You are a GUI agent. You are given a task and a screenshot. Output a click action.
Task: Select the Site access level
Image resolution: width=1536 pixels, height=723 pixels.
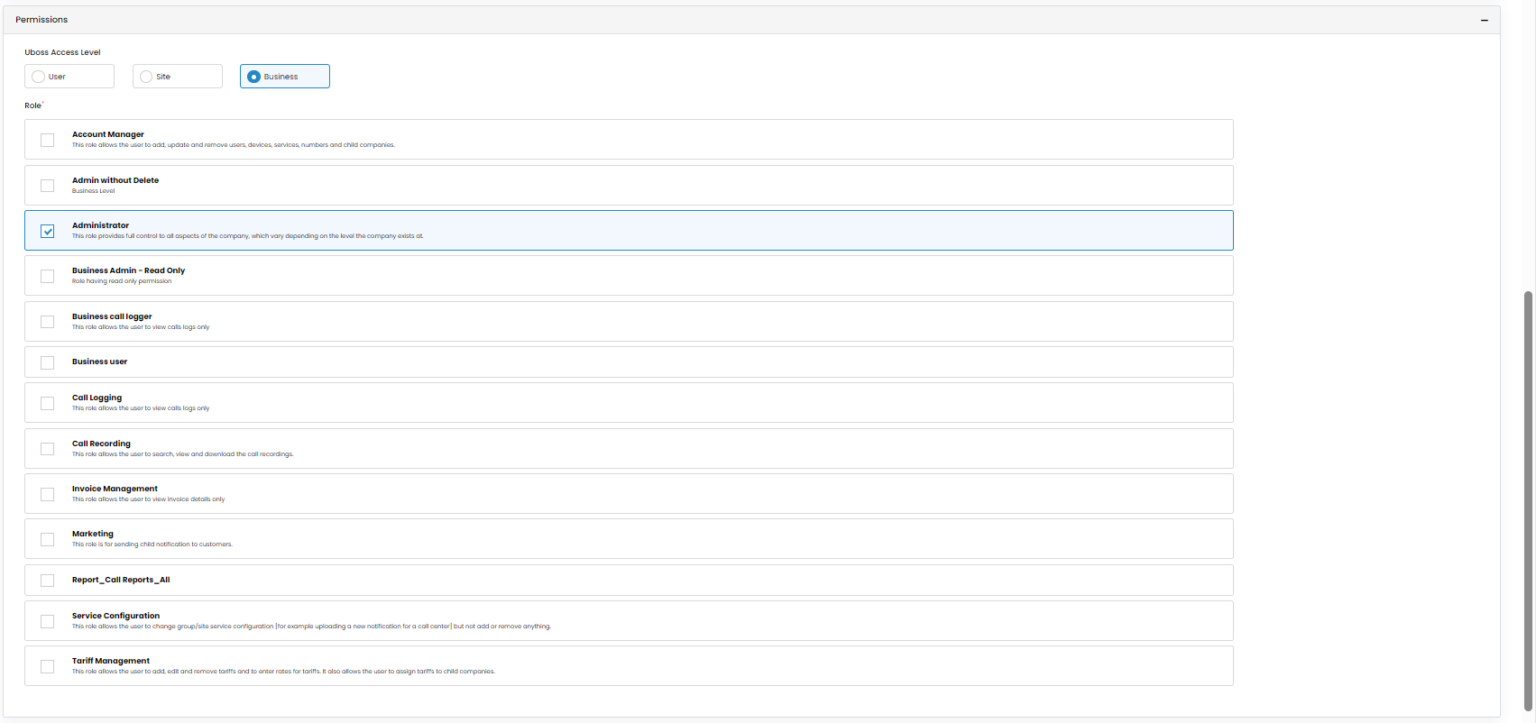pyautogui.click(x=147, y=77)
